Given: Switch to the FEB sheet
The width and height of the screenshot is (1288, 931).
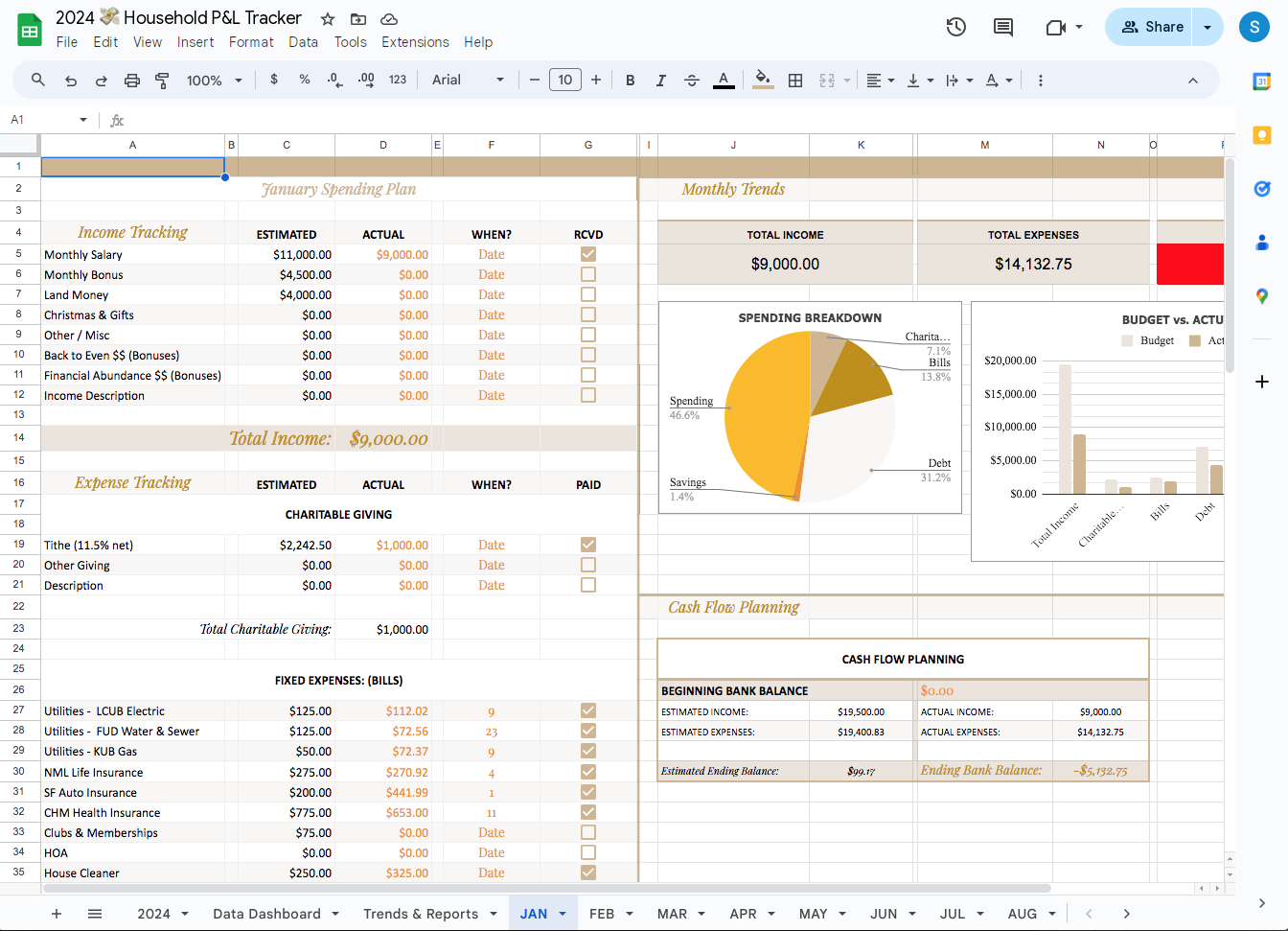Looking at the screenshot, I should 602,914.
